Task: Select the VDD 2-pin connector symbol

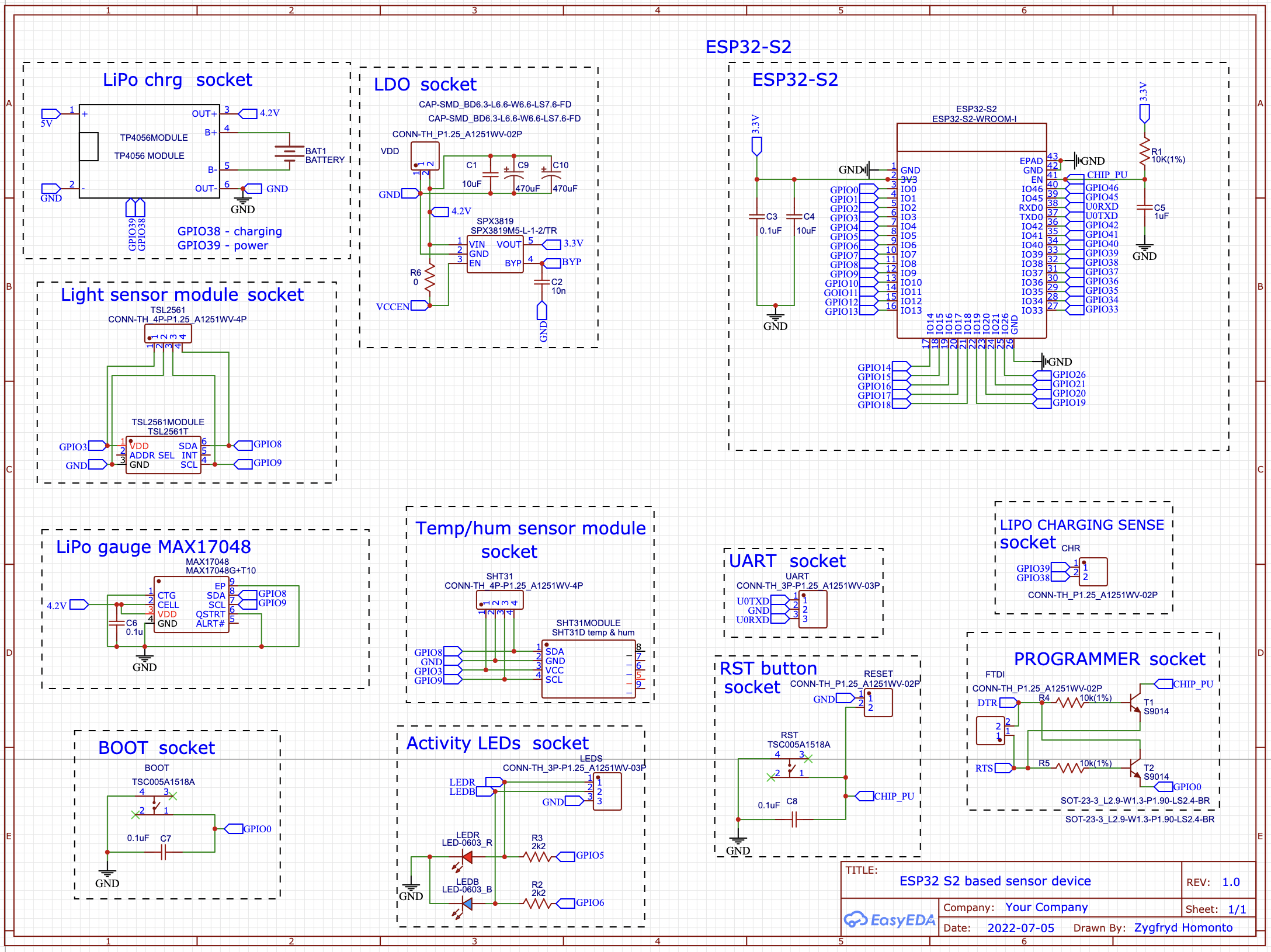Action: [425, 156]
